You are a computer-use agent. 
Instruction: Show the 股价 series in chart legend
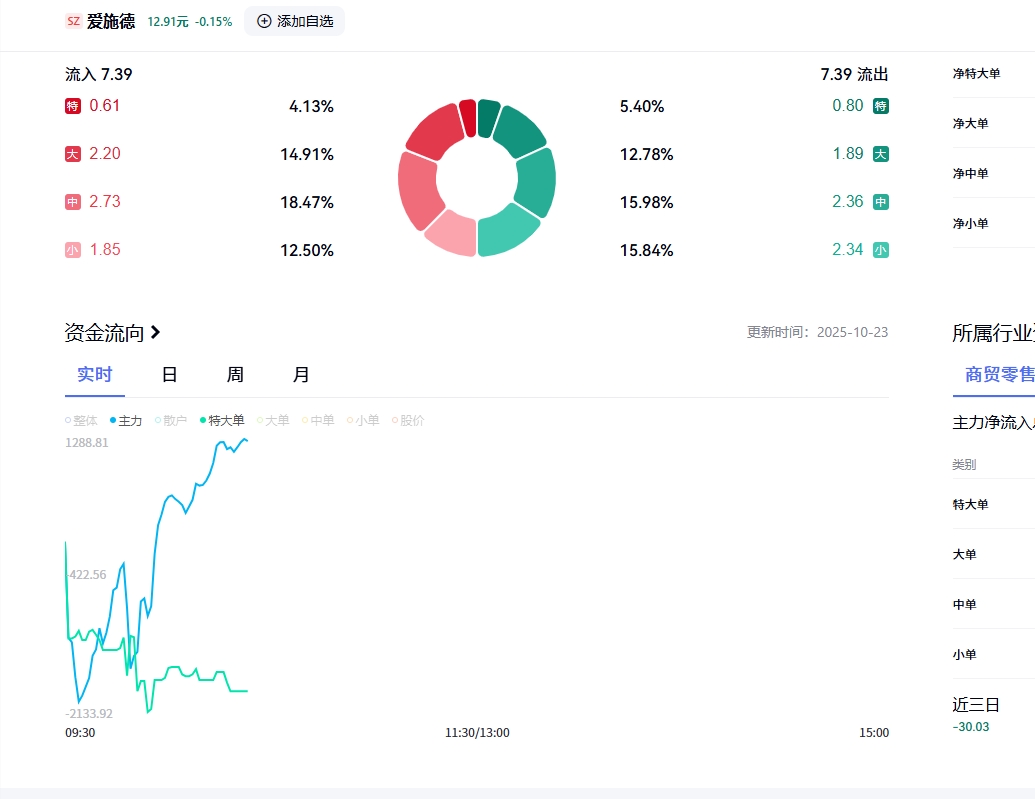408,421
